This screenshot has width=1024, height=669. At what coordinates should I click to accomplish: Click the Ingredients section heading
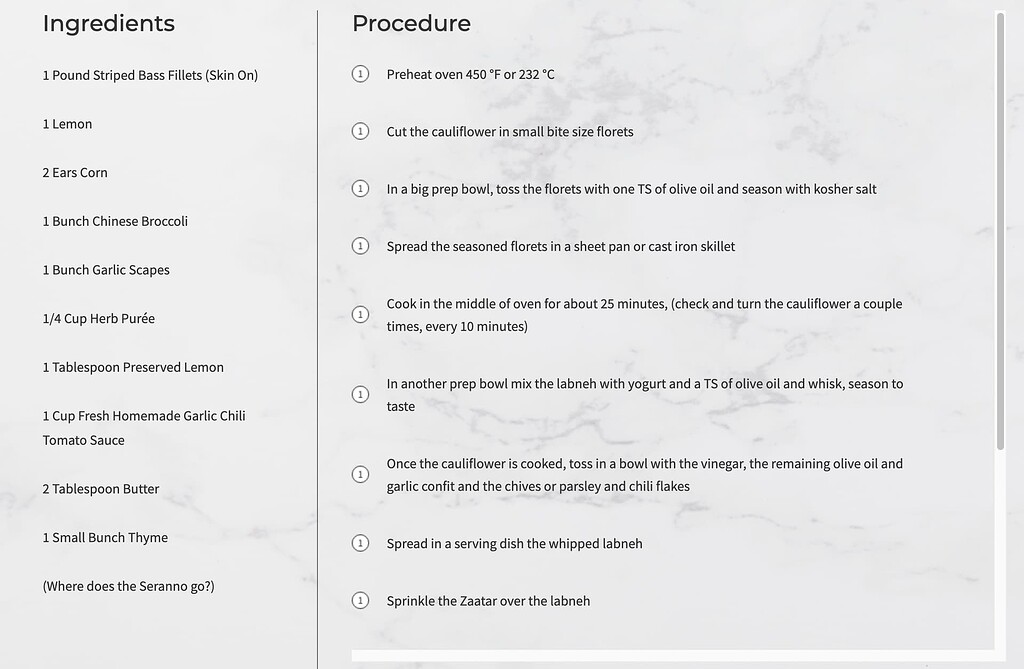(x=108, y=23)
